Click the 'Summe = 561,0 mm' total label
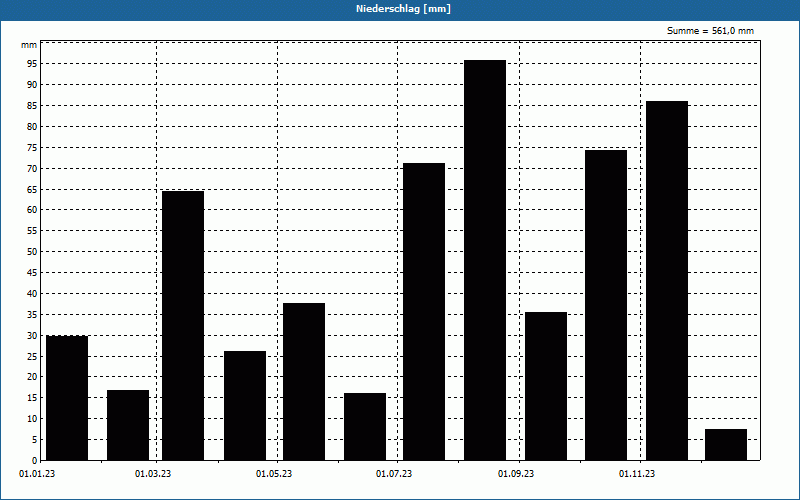 click(710, 31)
